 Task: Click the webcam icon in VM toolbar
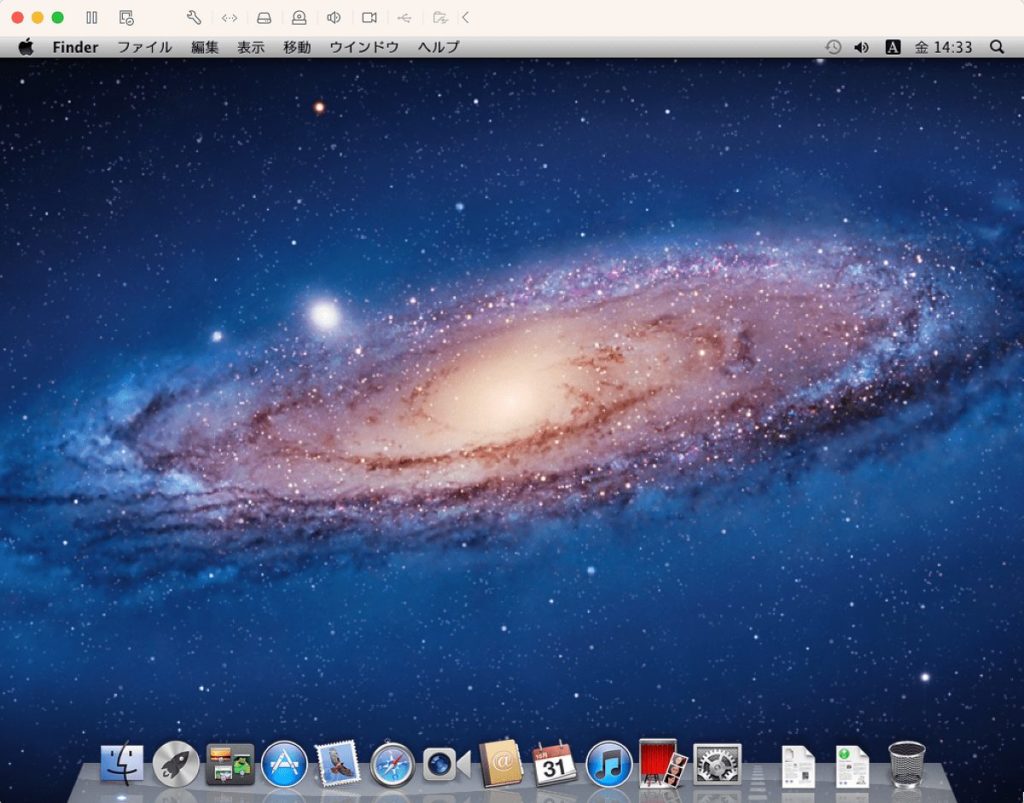299,18
